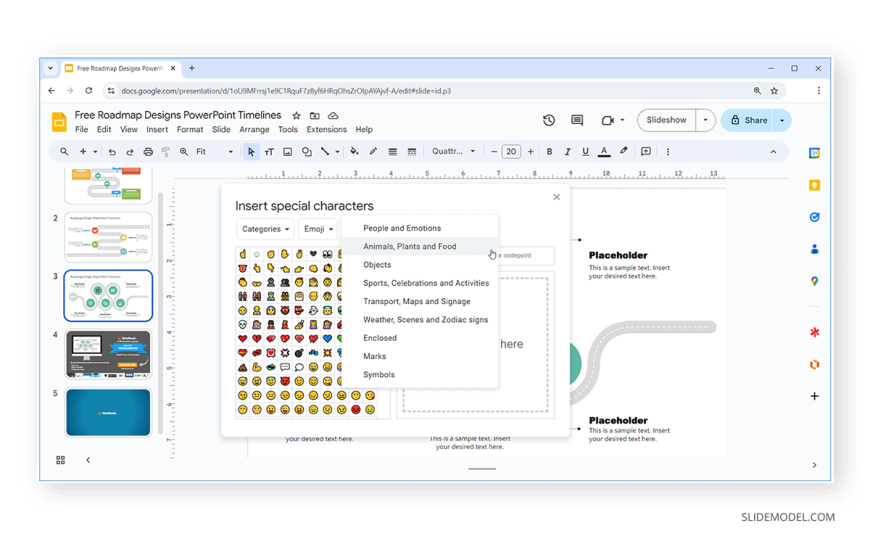Decrease font size with minus
Viewport: 870px width, 539px height.
point(493,152)
